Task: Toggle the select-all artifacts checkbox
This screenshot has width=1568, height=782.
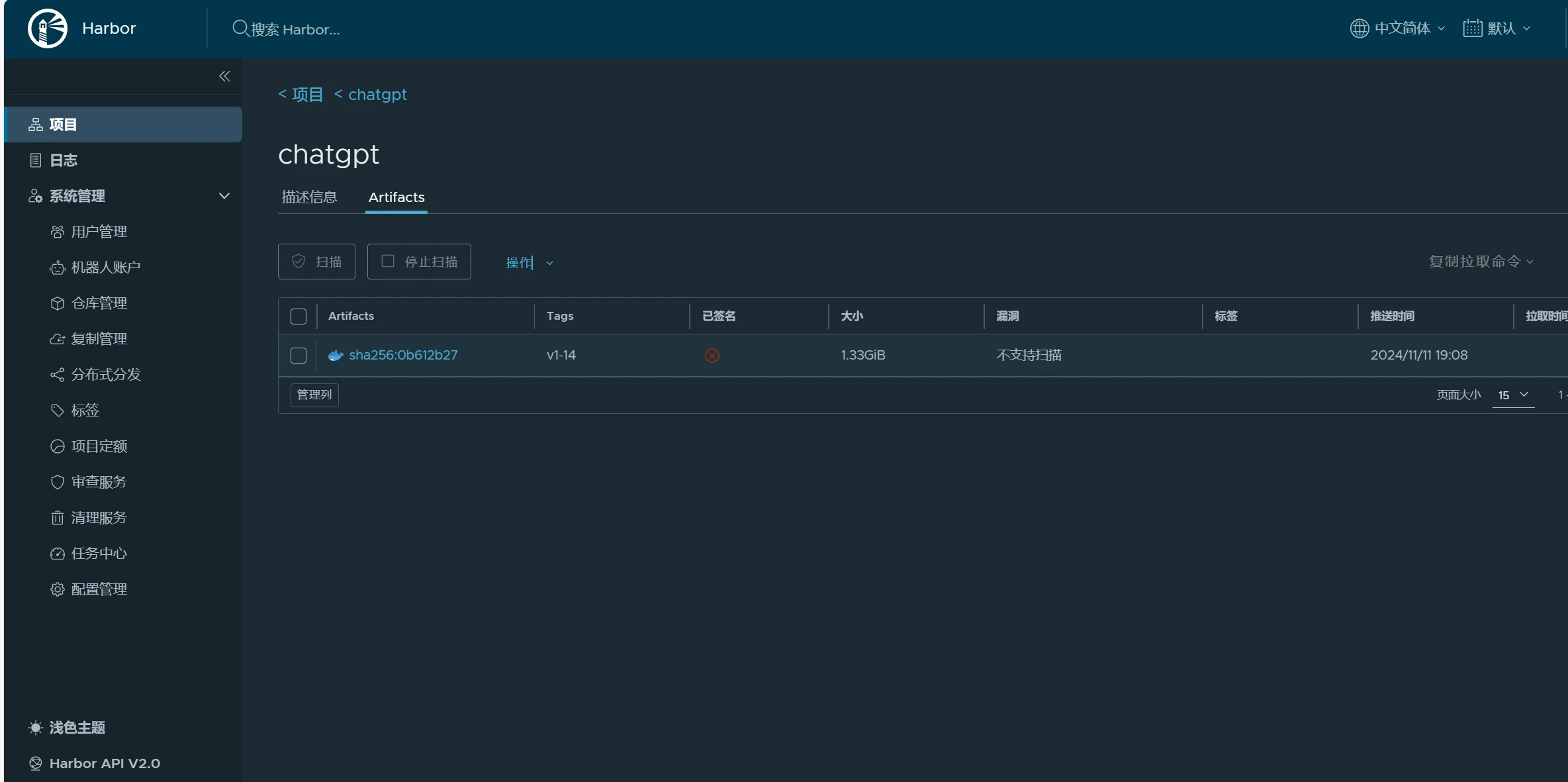Action: (x=299, y=317)
